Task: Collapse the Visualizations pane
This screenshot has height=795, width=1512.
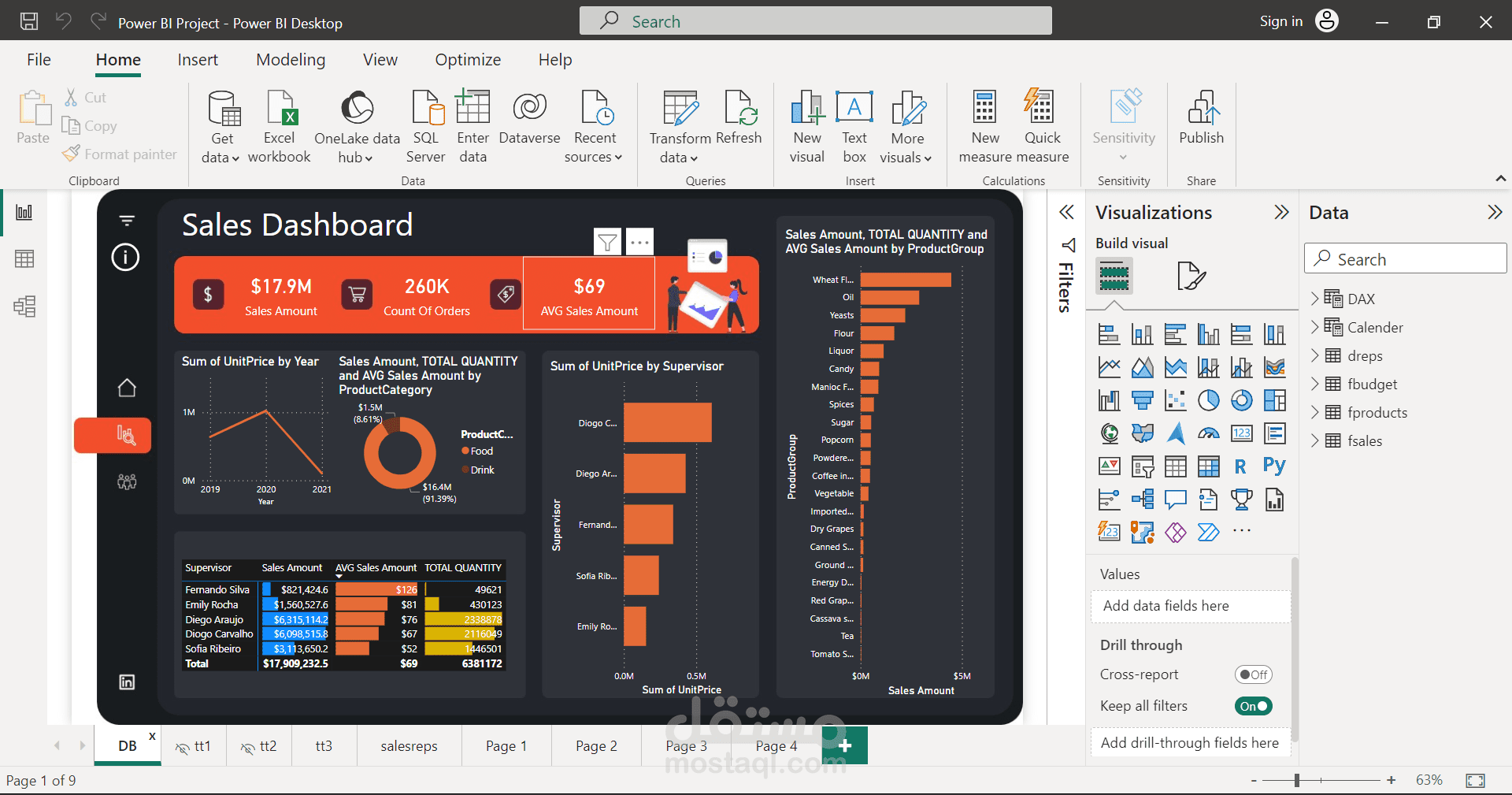Action: pyautogui.click(x=1281, y=212)
